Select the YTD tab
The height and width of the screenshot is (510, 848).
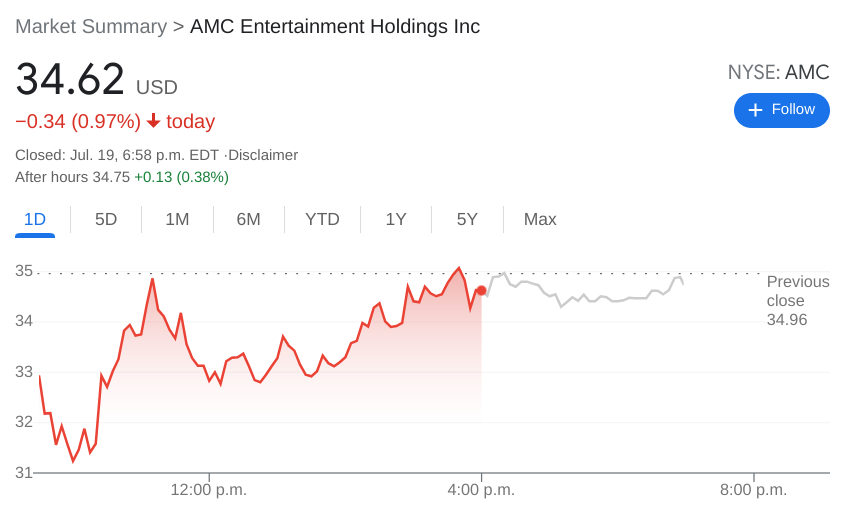pos(322,219)
